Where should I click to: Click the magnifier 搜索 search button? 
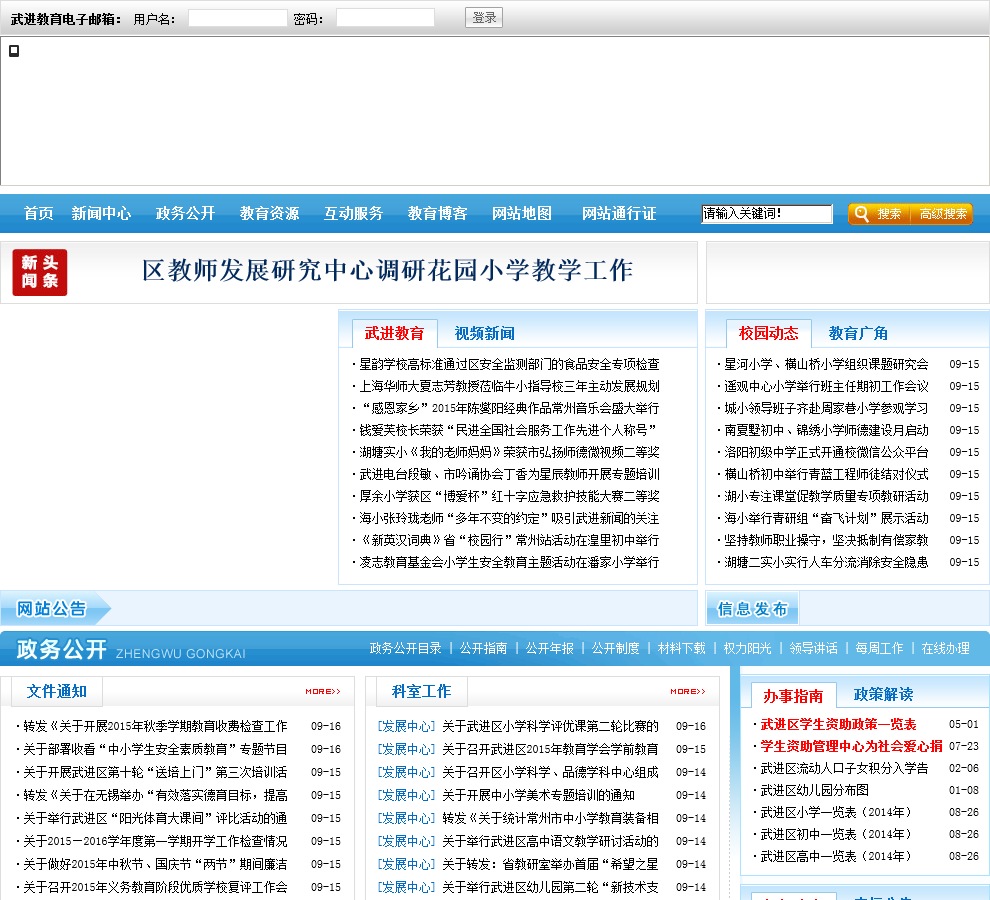pos(879,214)
